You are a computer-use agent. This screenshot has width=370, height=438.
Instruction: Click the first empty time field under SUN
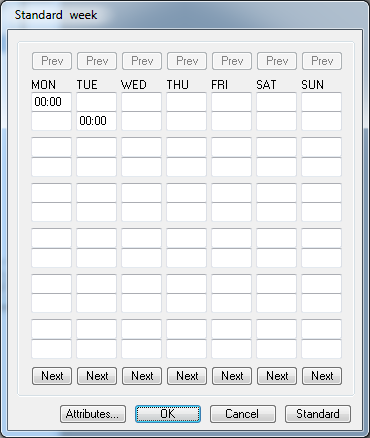[x=321, y=102]
